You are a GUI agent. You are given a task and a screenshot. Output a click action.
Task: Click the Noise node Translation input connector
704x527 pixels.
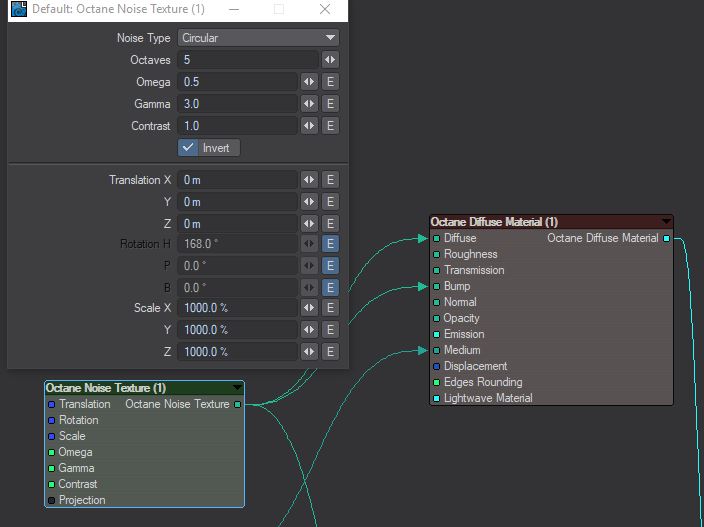(x=52, y=404)
